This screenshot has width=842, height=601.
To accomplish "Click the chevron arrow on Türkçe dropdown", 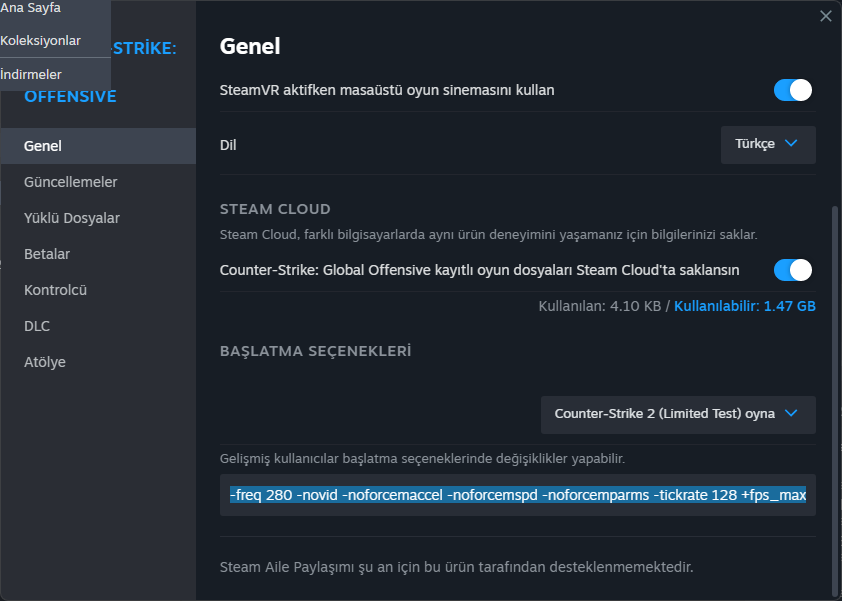I will point(791,144).
